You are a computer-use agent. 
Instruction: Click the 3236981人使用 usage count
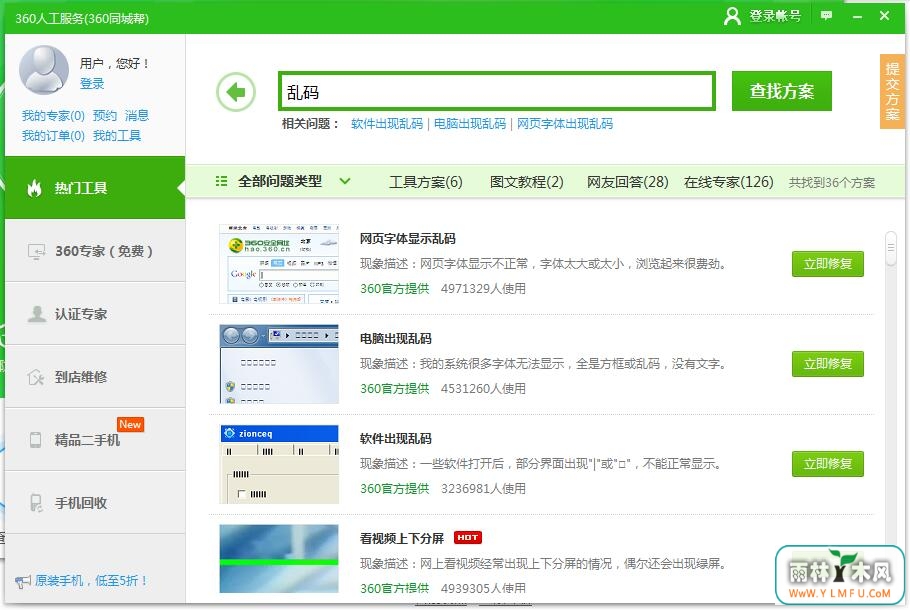(483, 489)
